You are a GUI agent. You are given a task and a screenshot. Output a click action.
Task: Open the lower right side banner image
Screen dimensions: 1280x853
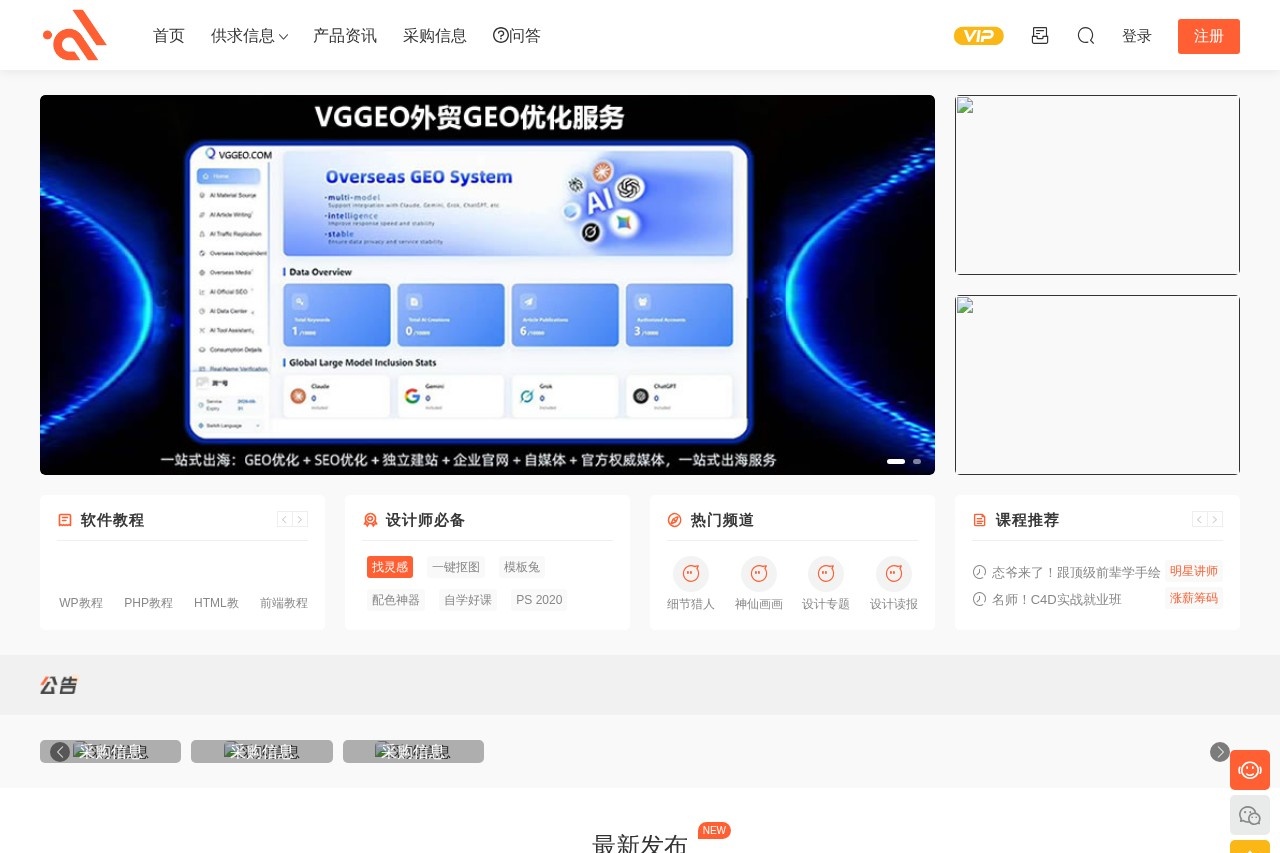1097,385
